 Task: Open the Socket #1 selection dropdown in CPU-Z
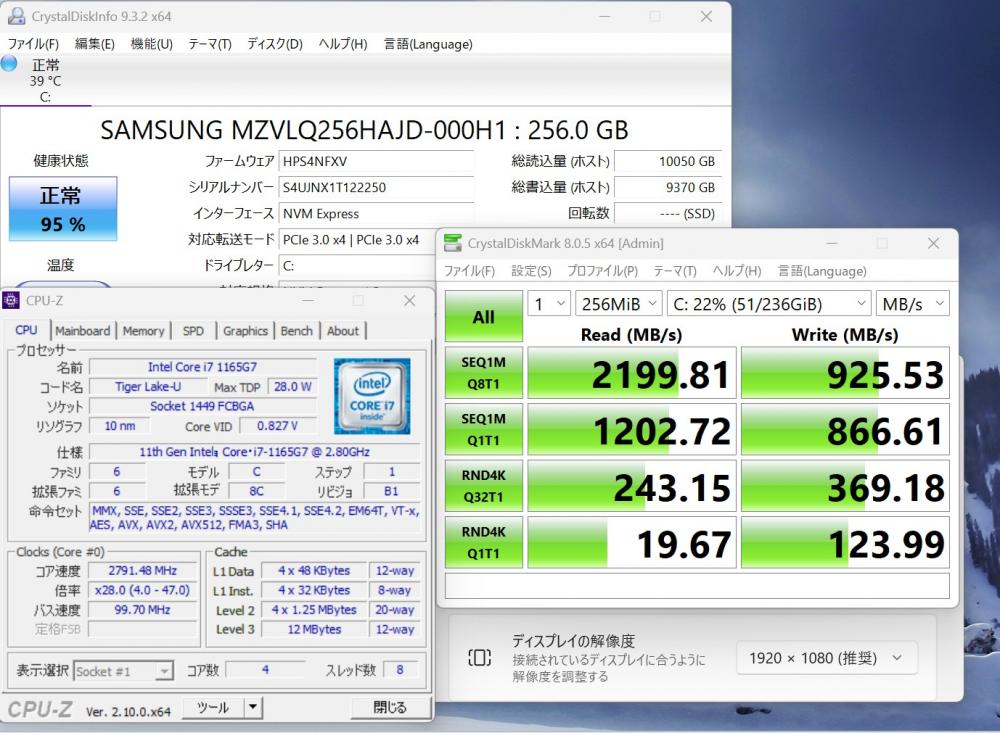(123, 671)
